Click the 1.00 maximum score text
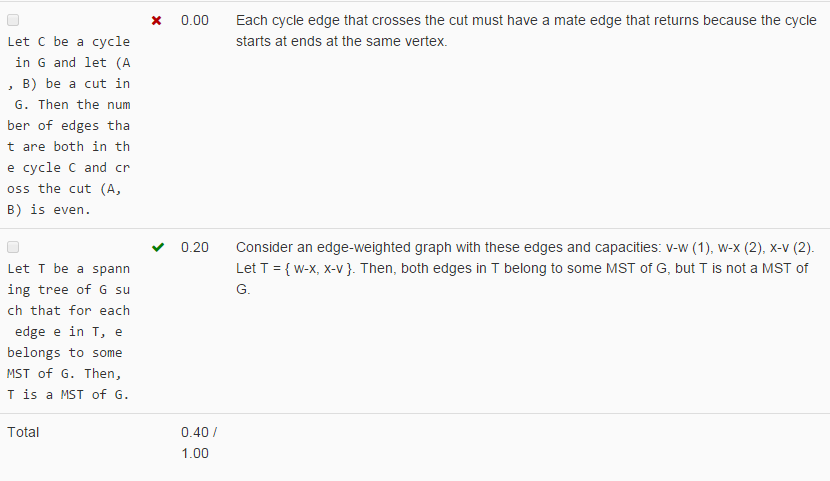The width and height of the screenshot is (830, 481). tap(195, 453)
